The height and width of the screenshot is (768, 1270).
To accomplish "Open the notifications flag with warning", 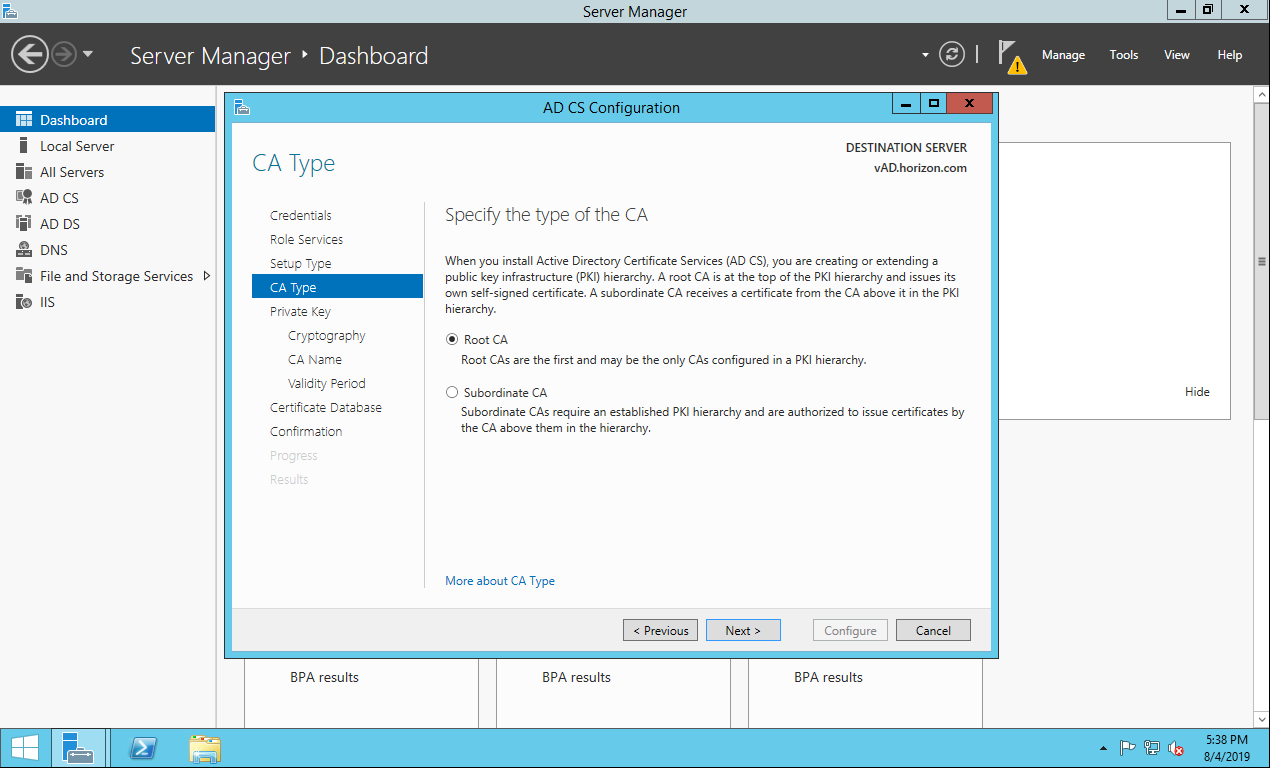I will [x=1011, y=56].
